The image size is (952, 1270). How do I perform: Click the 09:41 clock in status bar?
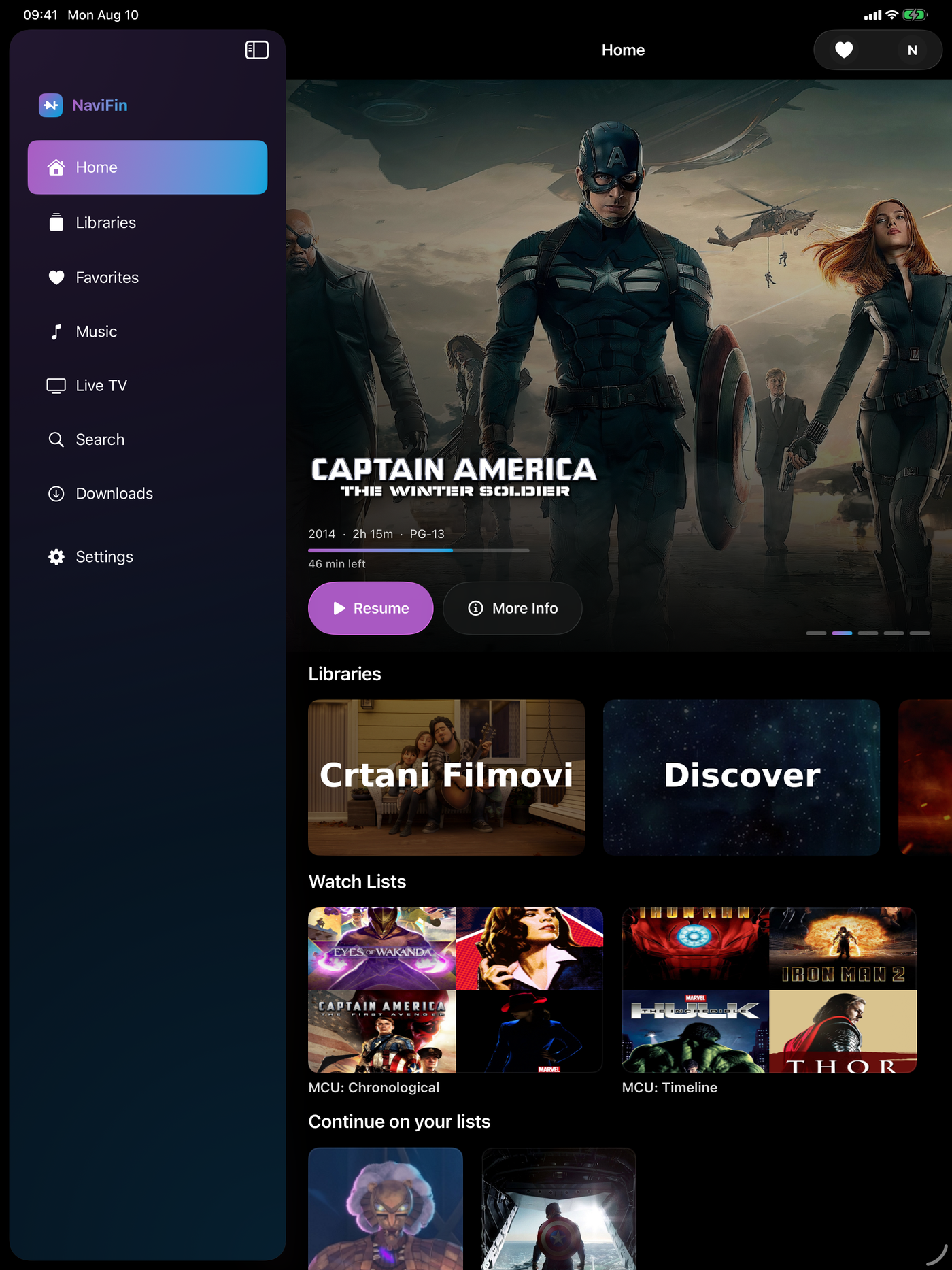pyautogui.click(x=41, y=15)
